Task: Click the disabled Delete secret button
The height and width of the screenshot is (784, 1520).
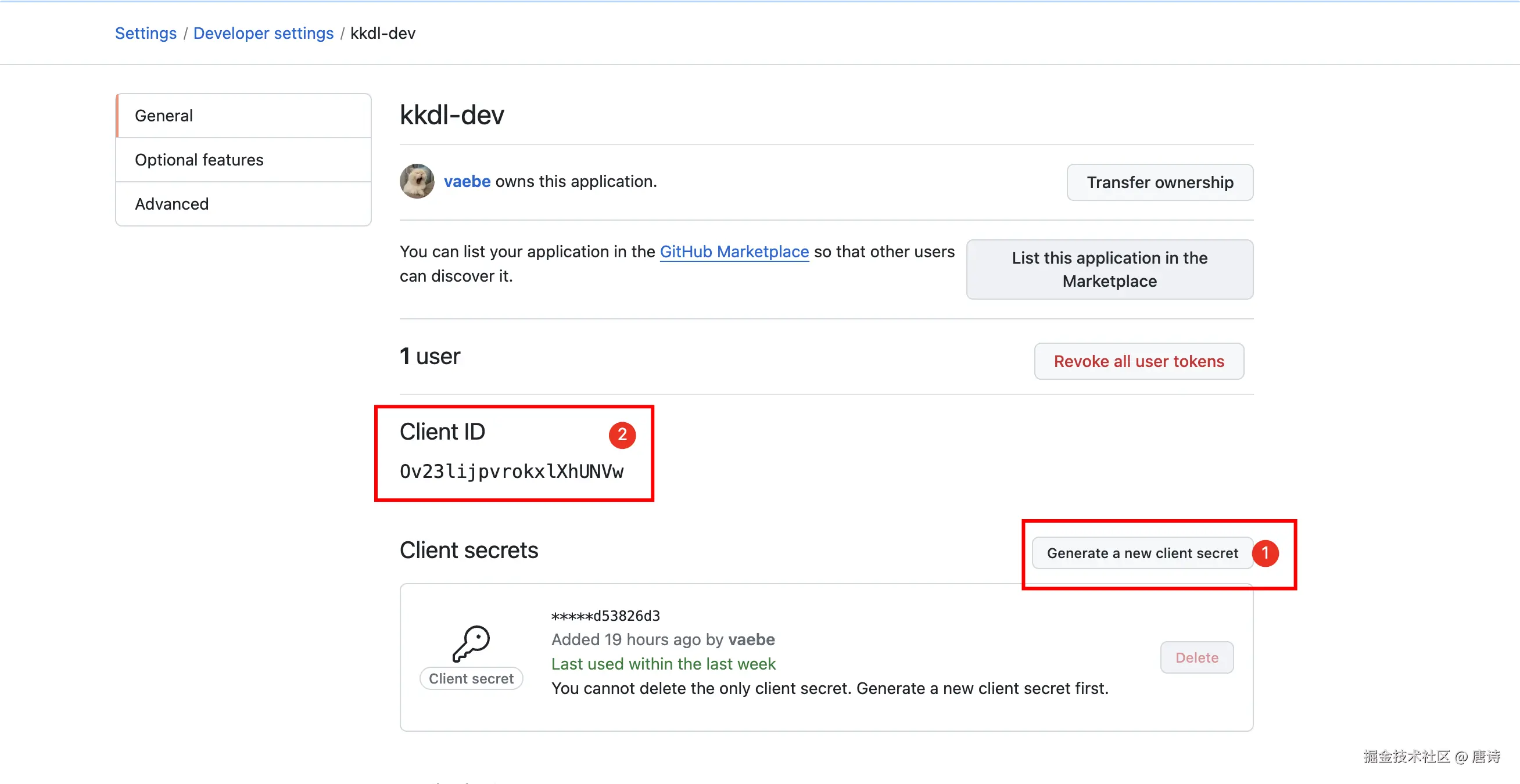Action: point(1196,657)
